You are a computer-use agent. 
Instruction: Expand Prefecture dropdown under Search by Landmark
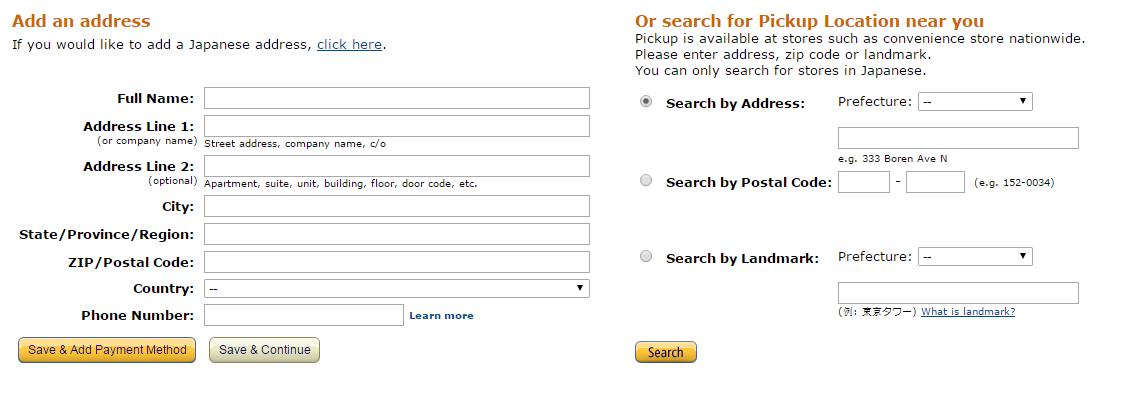tap(975, 256)
